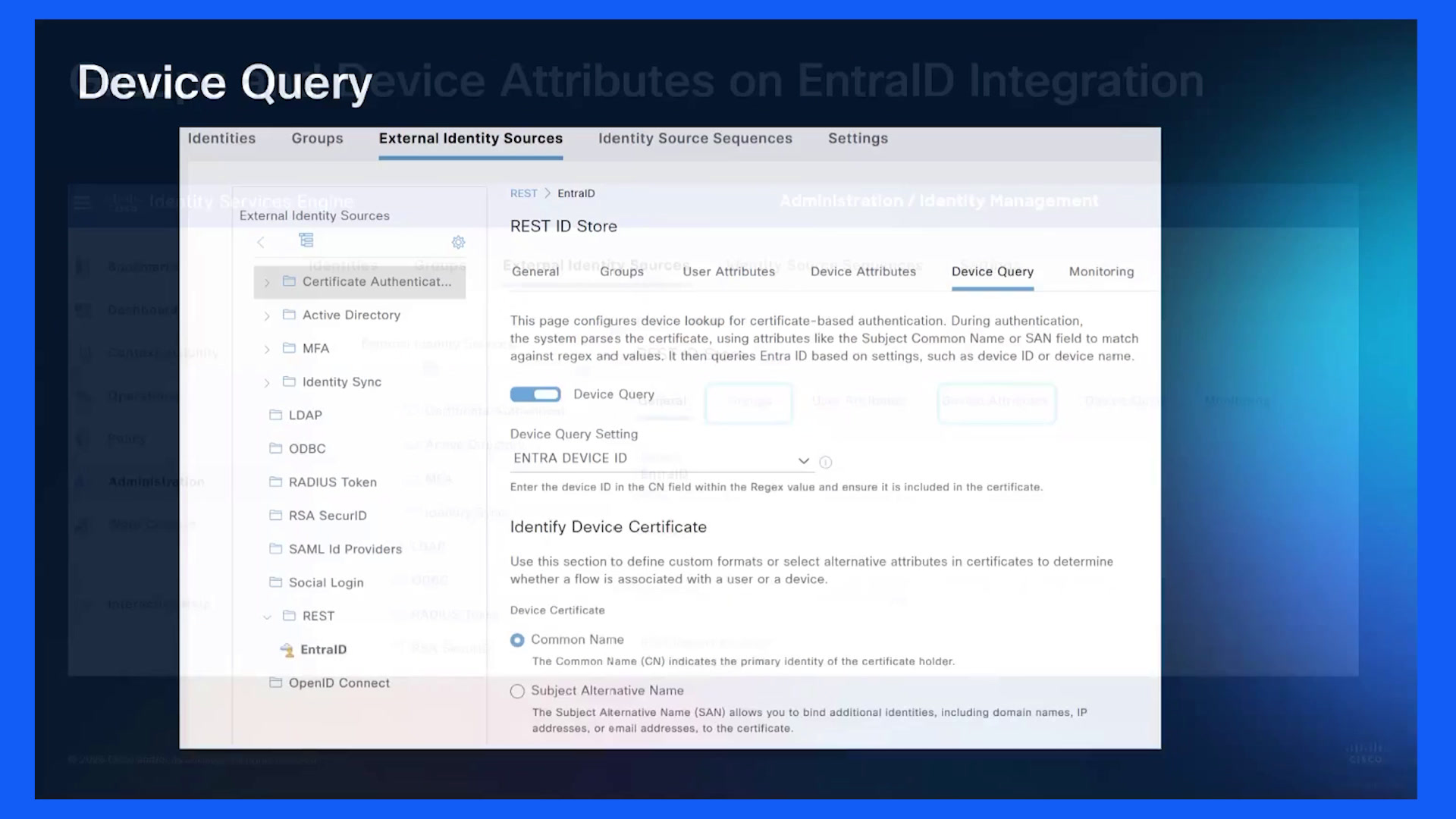Image resolution: width=1456 pixels, height=819 pixels.
Task: Switch to the Identities tab
Action: (221, 138)
